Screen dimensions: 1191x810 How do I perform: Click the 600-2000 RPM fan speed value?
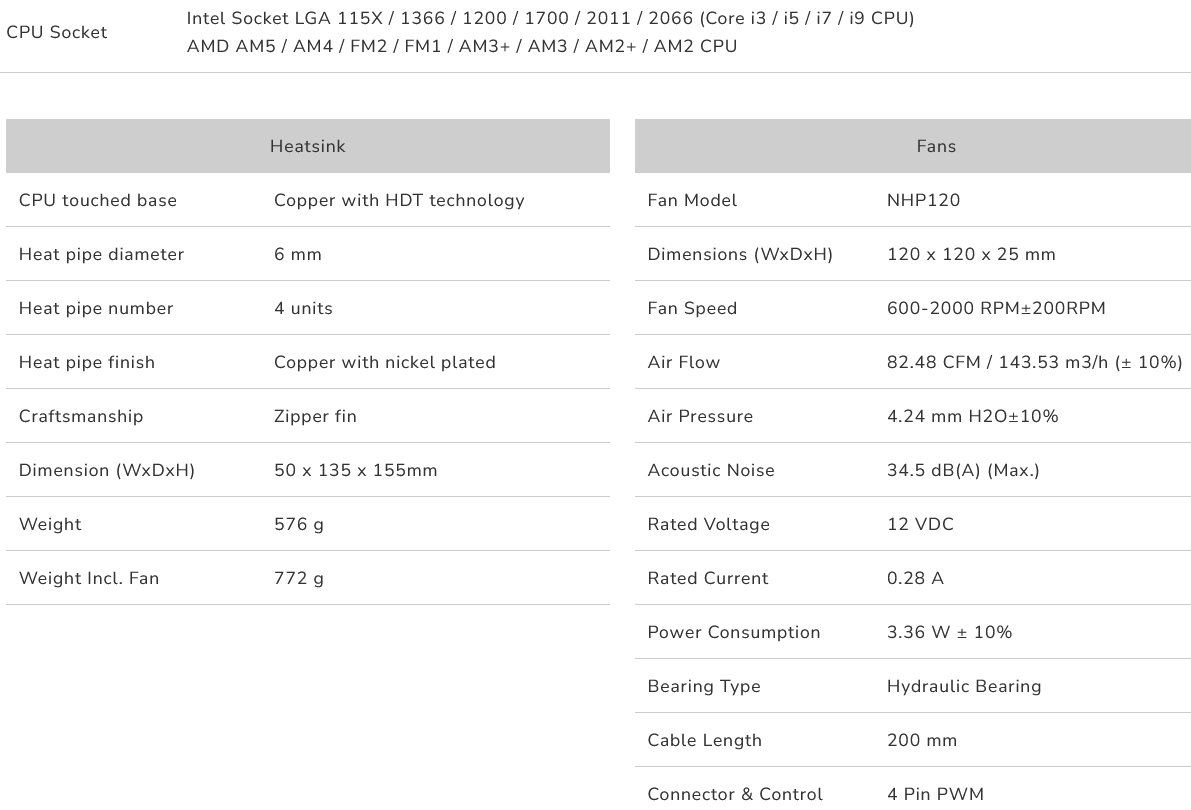[996, 308]
